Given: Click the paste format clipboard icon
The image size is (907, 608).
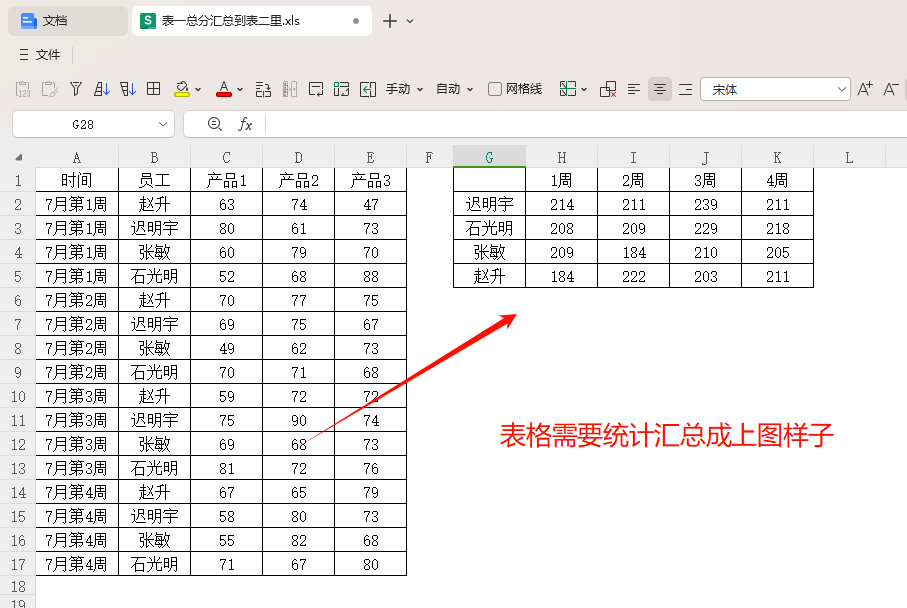Looking at the screenshot, I should (x=50, y=89).
